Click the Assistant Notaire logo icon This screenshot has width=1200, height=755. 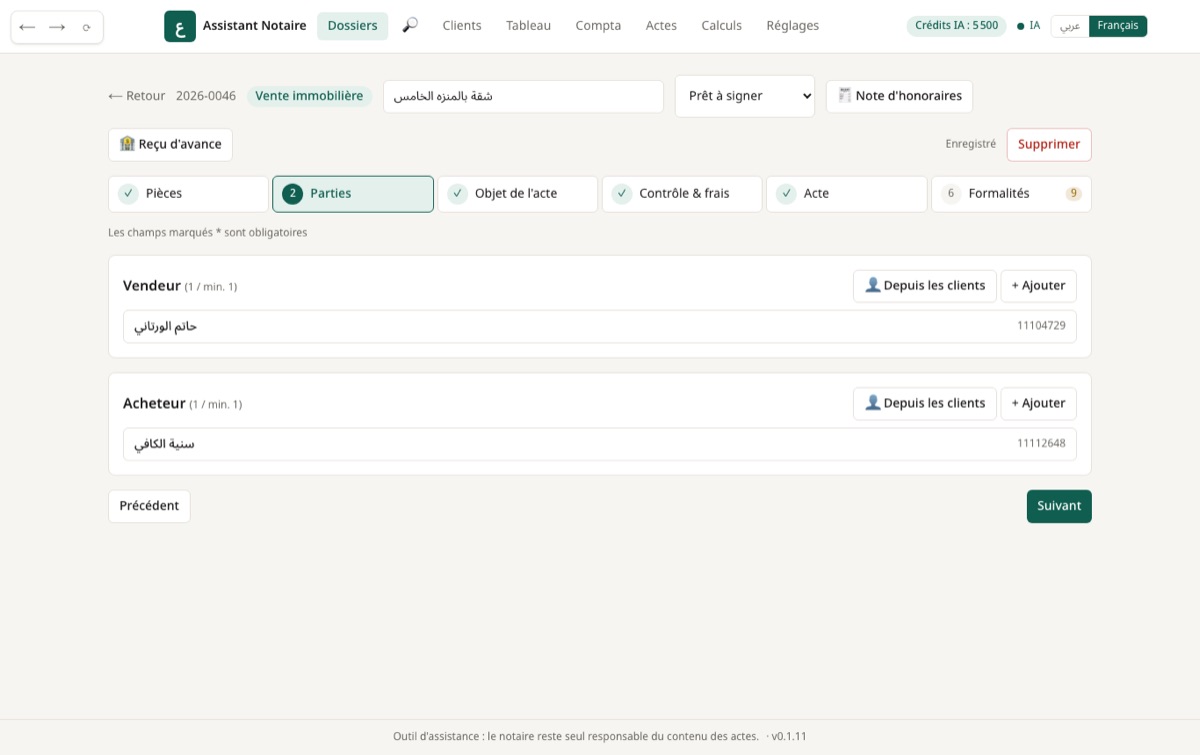(180, 26)
